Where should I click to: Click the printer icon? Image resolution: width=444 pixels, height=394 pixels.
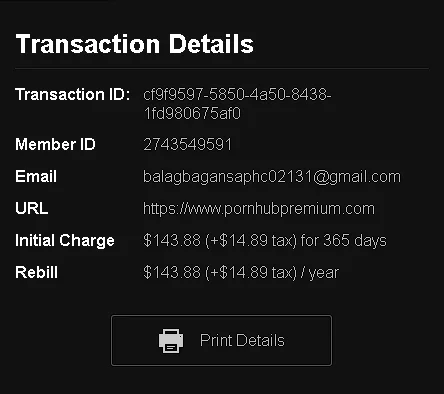tap(171, 341)
